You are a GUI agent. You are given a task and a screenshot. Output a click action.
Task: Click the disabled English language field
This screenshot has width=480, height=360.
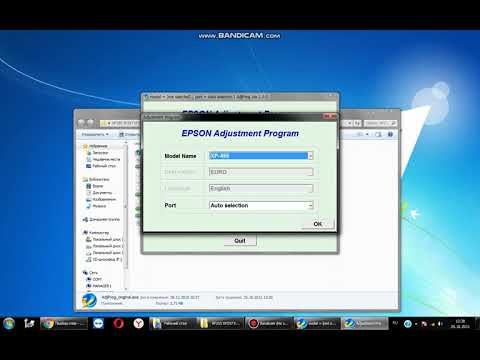pyautogui.click(x=261, y=188)
